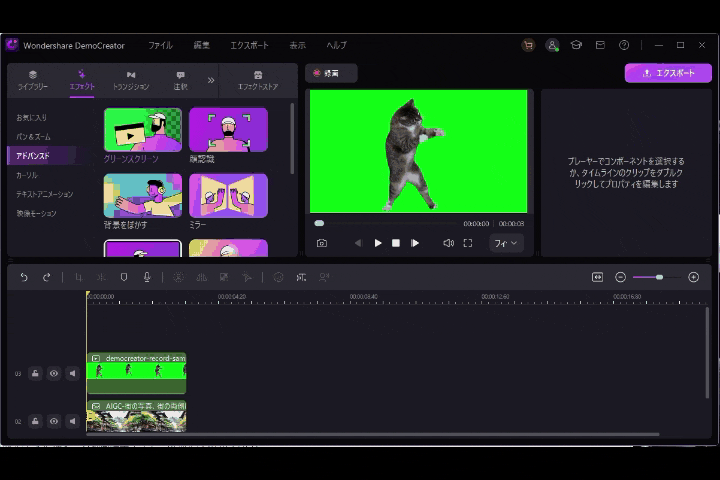This screenshot has height=480, width=720.
Task: Select the split clip tool
Action: (101, 277)
